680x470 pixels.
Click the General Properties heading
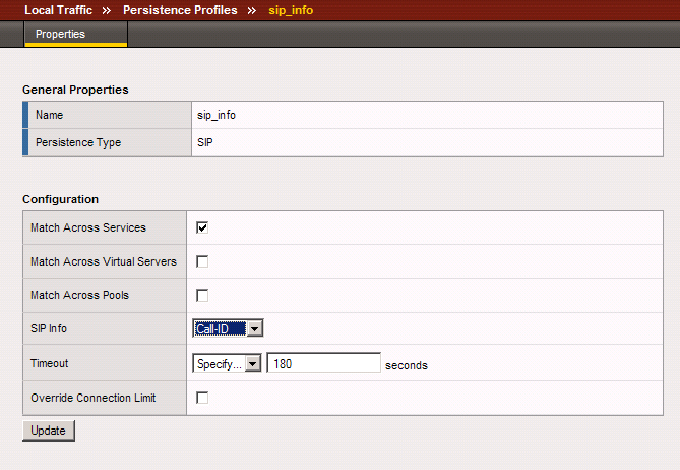tap(75, 90)
